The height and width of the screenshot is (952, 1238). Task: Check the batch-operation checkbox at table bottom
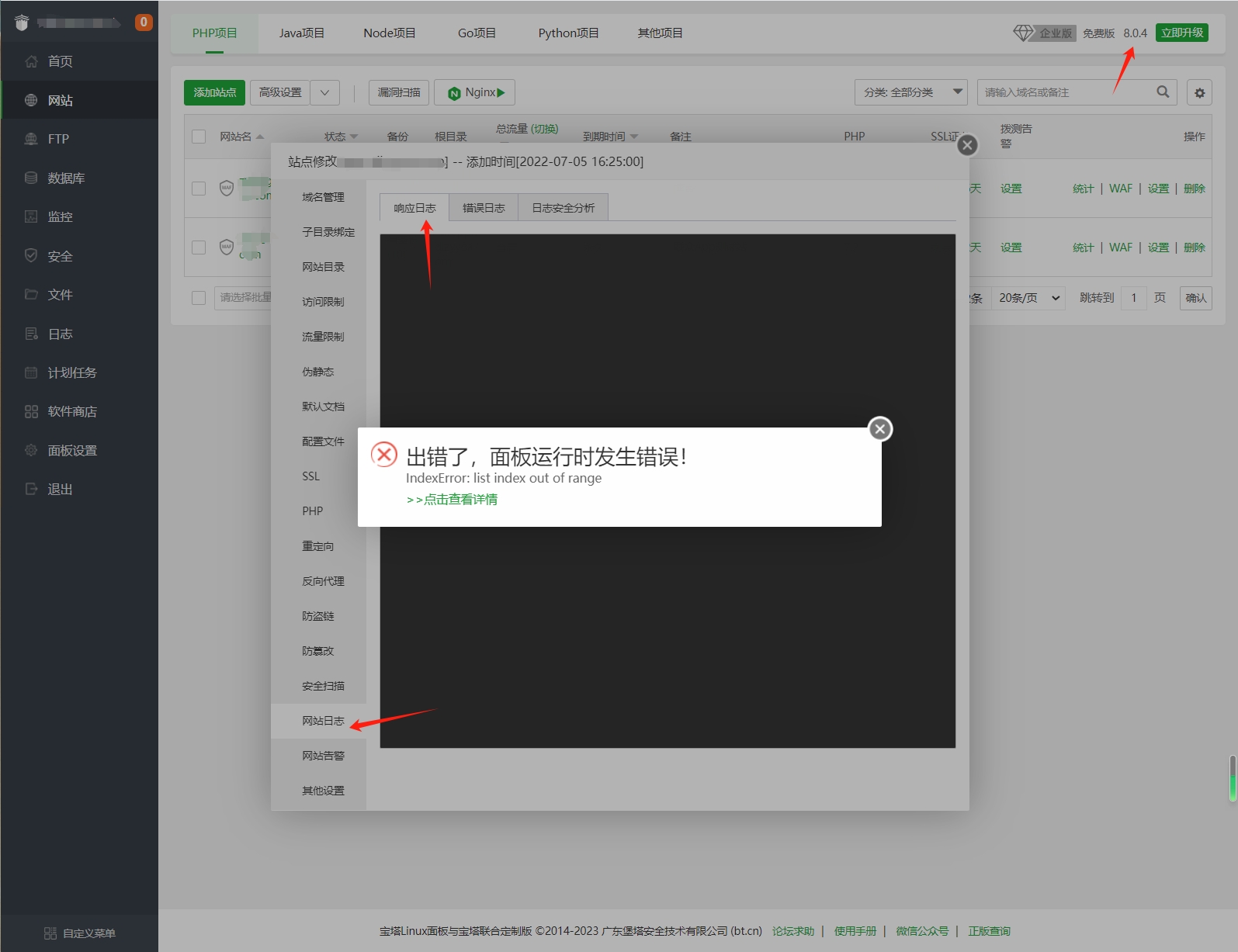coord(199,298)
